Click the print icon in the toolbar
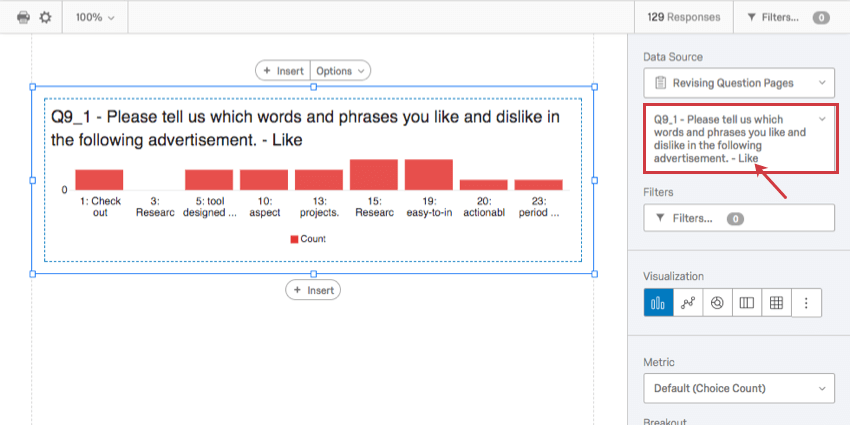850x425 pixels. tap(23, 17)
